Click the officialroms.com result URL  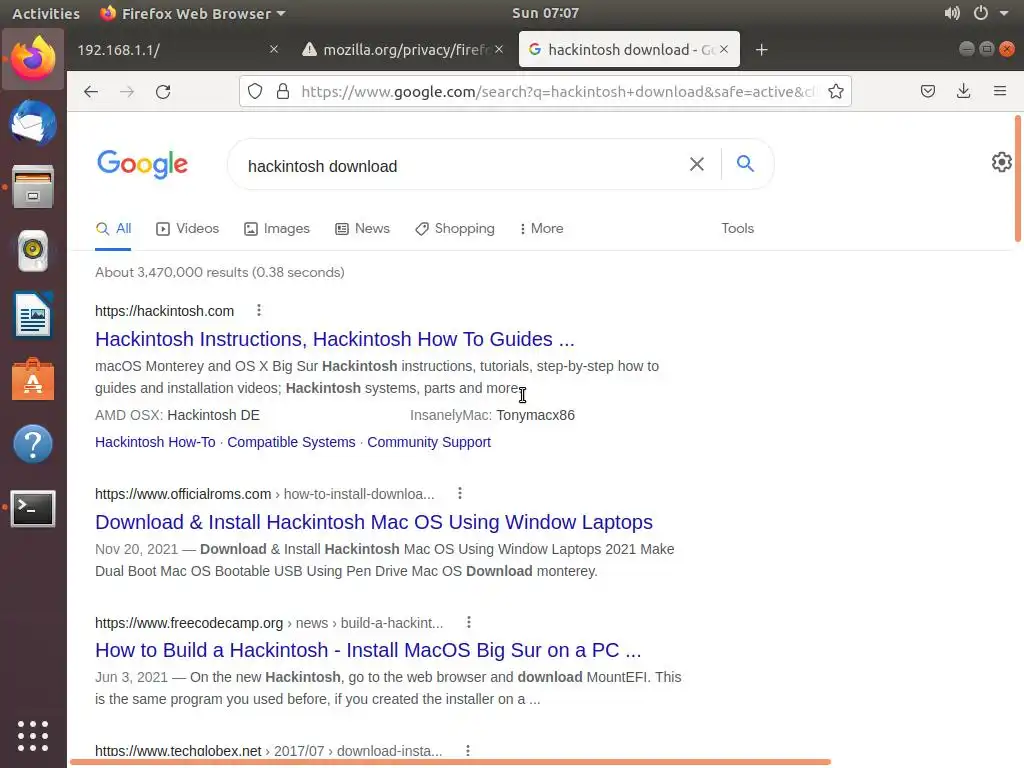pos(264,494)
